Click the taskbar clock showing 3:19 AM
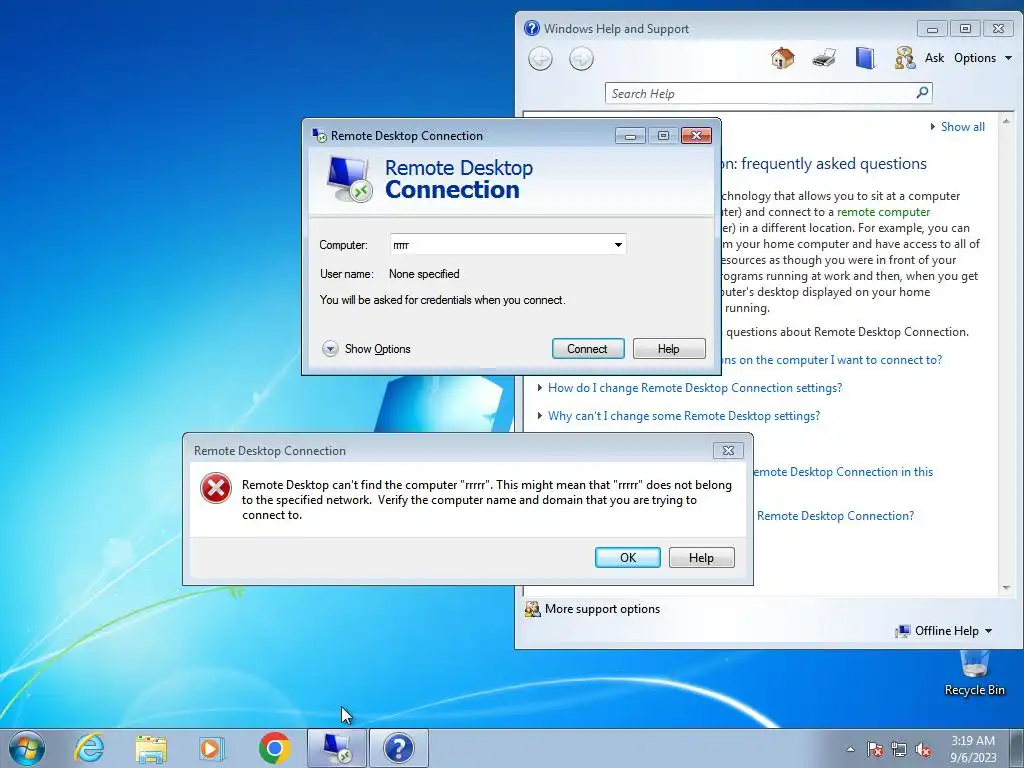Screen dimensions: 1024x768 [973, 749]
